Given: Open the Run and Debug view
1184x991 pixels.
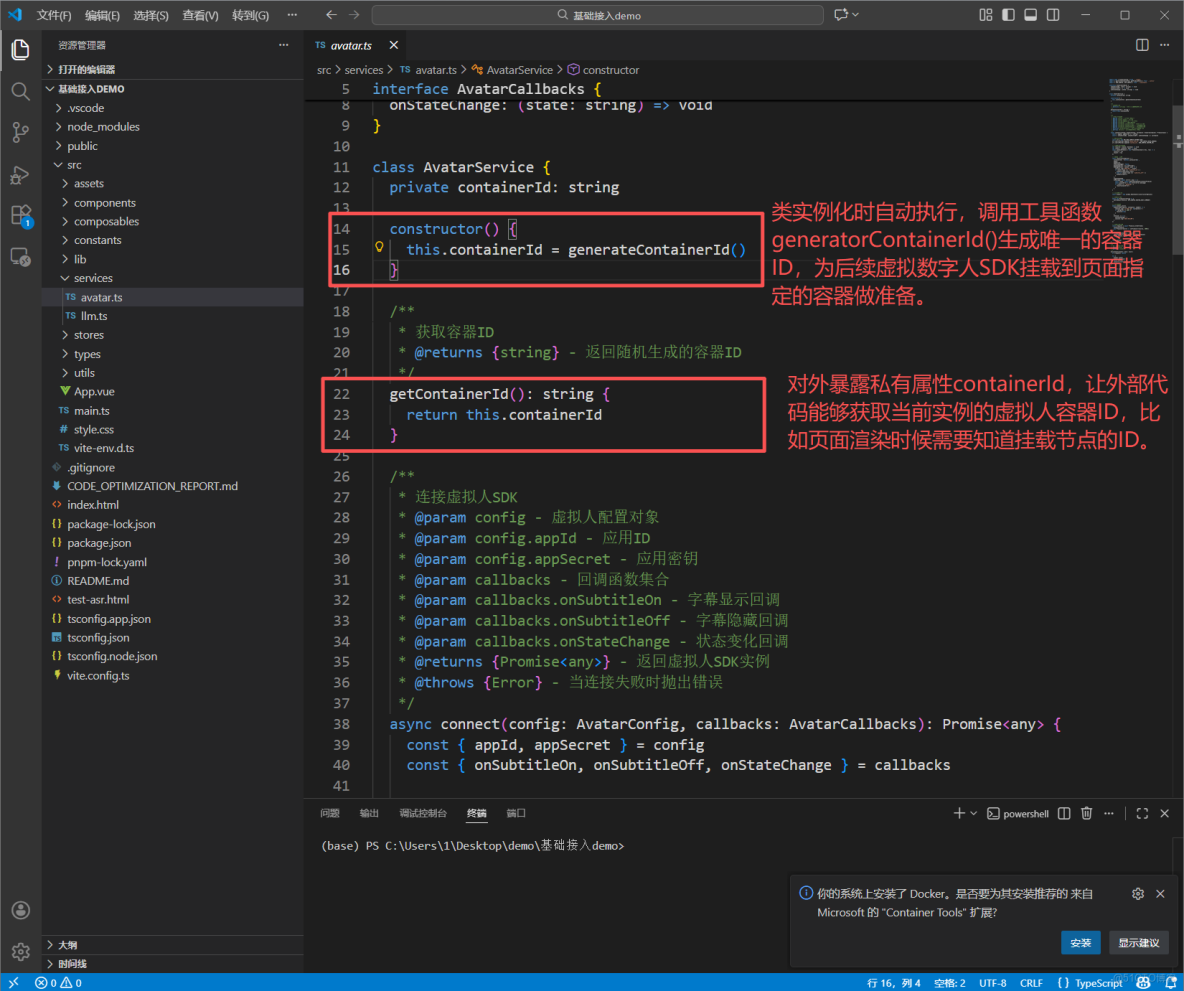Looking at the screenshot, I should pos(20,174).
